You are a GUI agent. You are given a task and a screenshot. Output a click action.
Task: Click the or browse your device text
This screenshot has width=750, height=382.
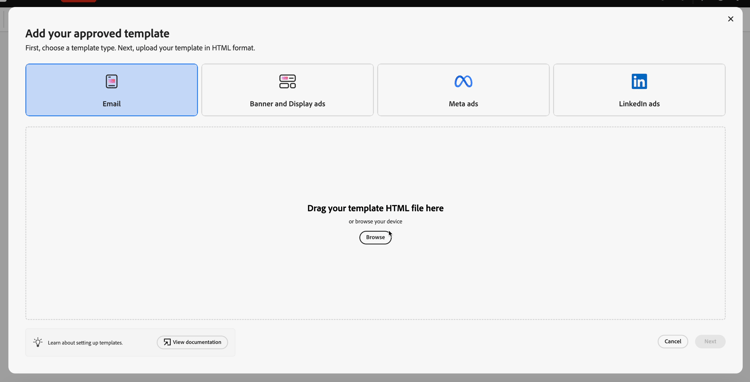(x=375, y=222)
